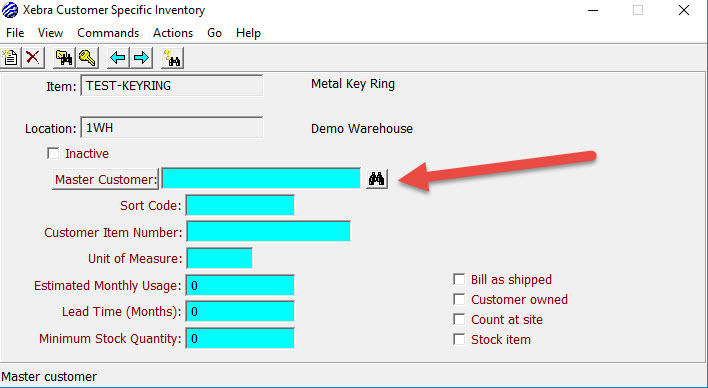The width and height of the screenshot is (708, 388).
Task: Check the Customer owned option
Action: [x=459, y=299]
